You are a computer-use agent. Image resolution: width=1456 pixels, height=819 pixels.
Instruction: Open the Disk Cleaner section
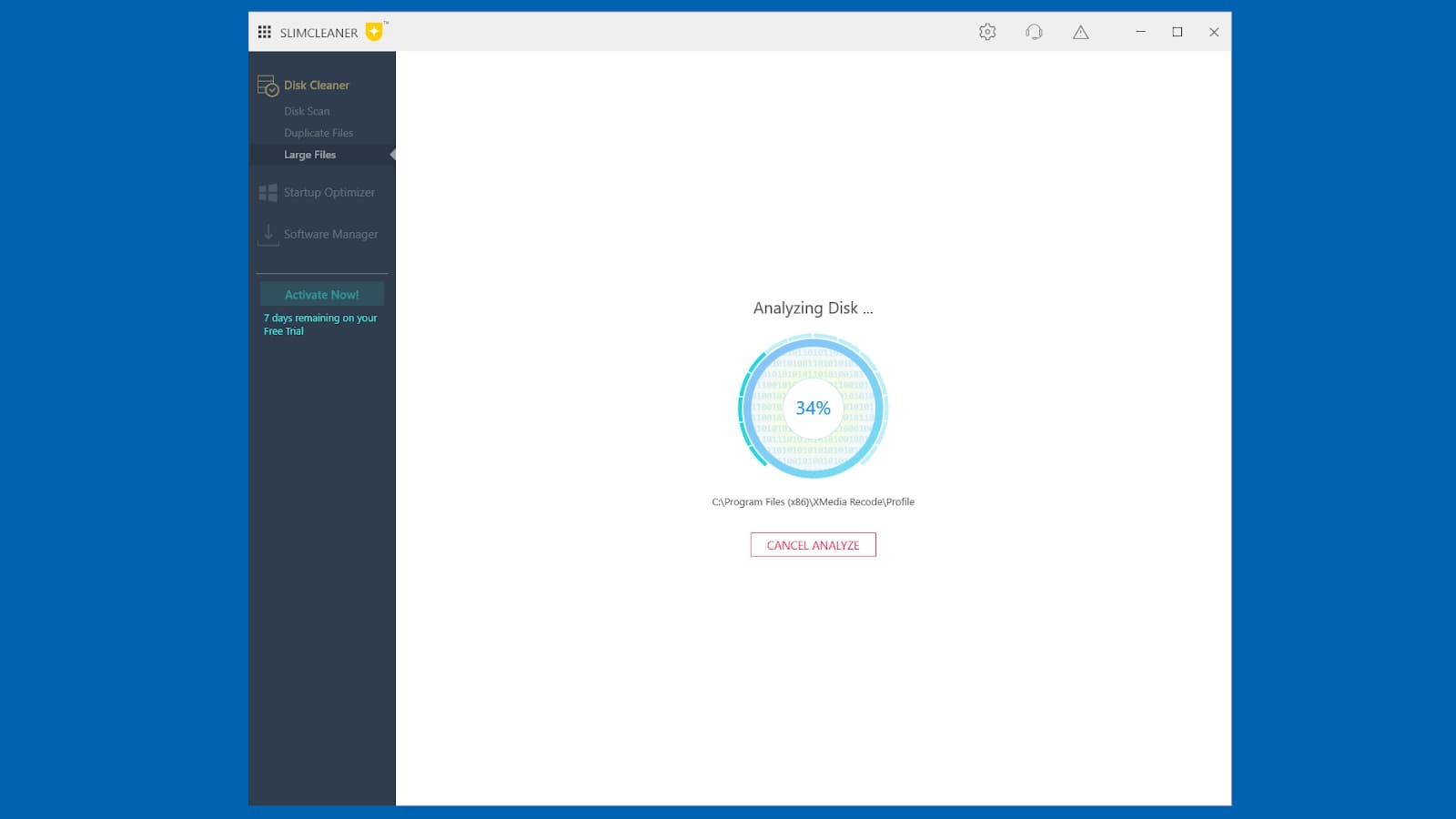317,86
